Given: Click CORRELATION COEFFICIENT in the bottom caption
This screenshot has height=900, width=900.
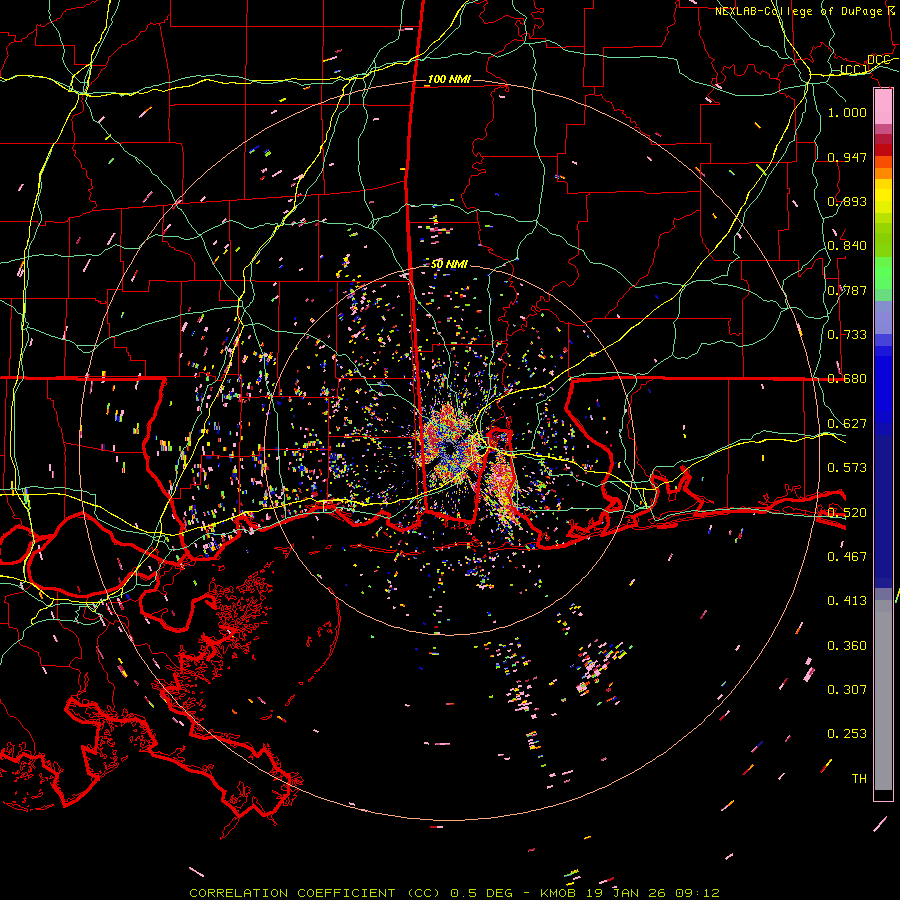Looking at the screenshot, I should [x=292, y=893].
